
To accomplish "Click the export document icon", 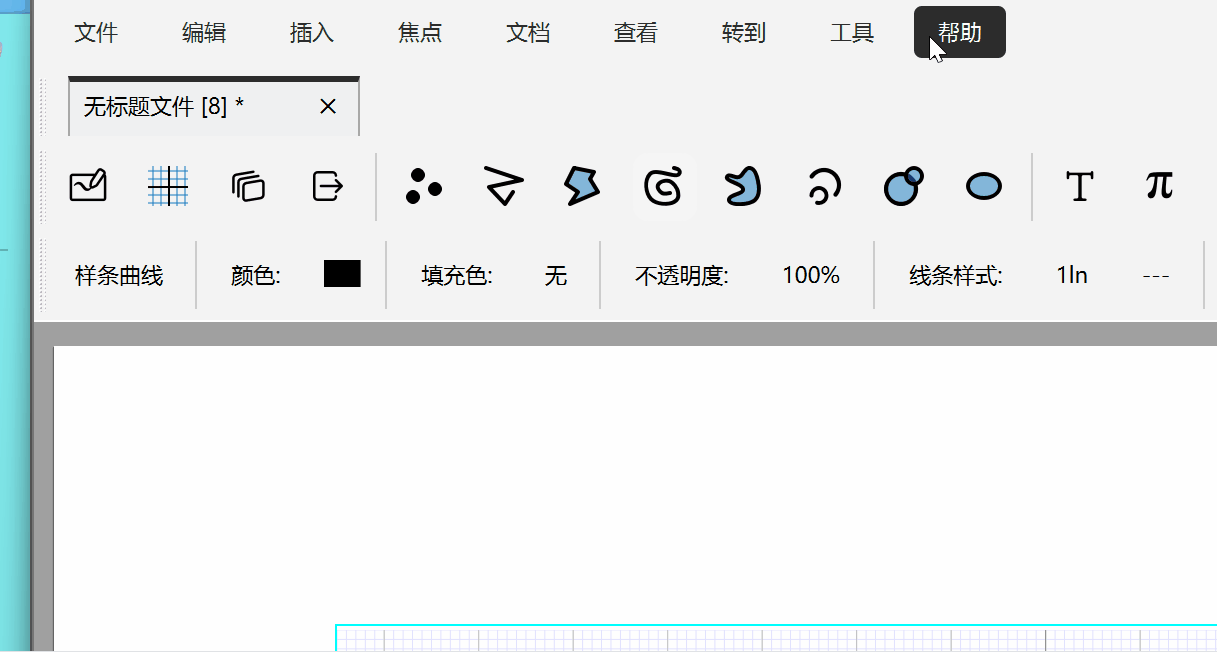I will coord(328,186).
